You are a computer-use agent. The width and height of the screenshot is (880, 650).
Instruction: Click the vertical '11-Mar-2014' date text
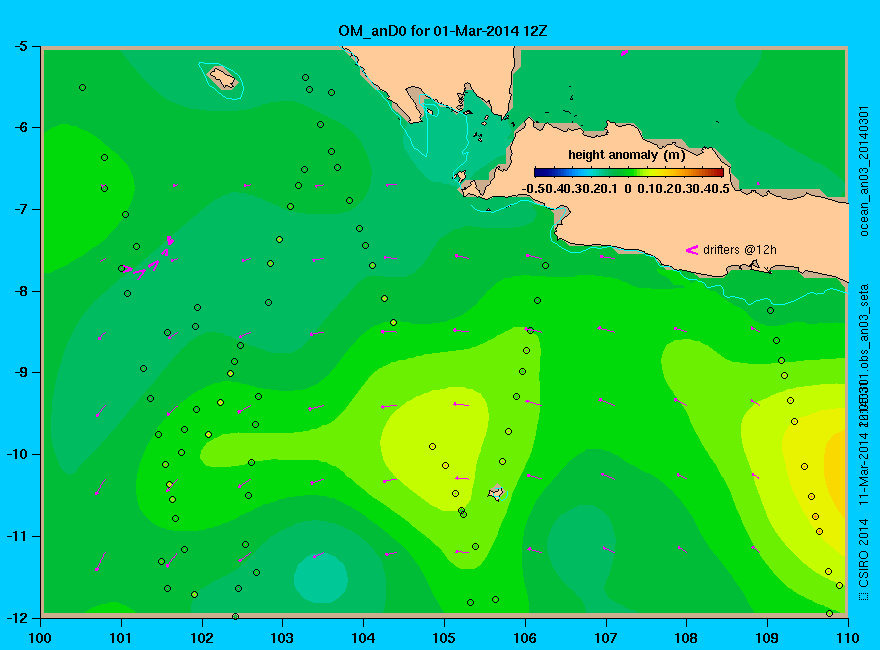click(864, 467)
